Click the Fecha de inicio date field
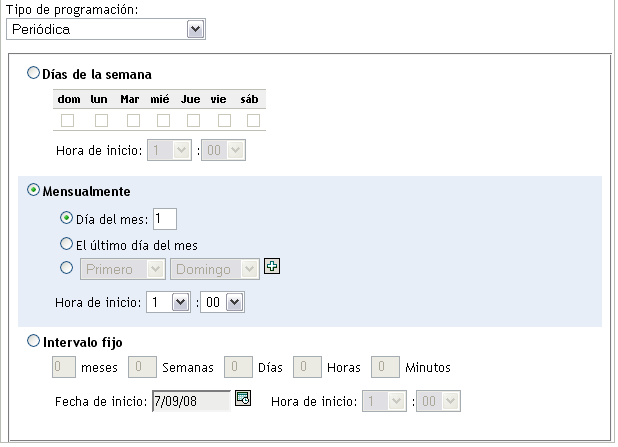 coord(189,402)
